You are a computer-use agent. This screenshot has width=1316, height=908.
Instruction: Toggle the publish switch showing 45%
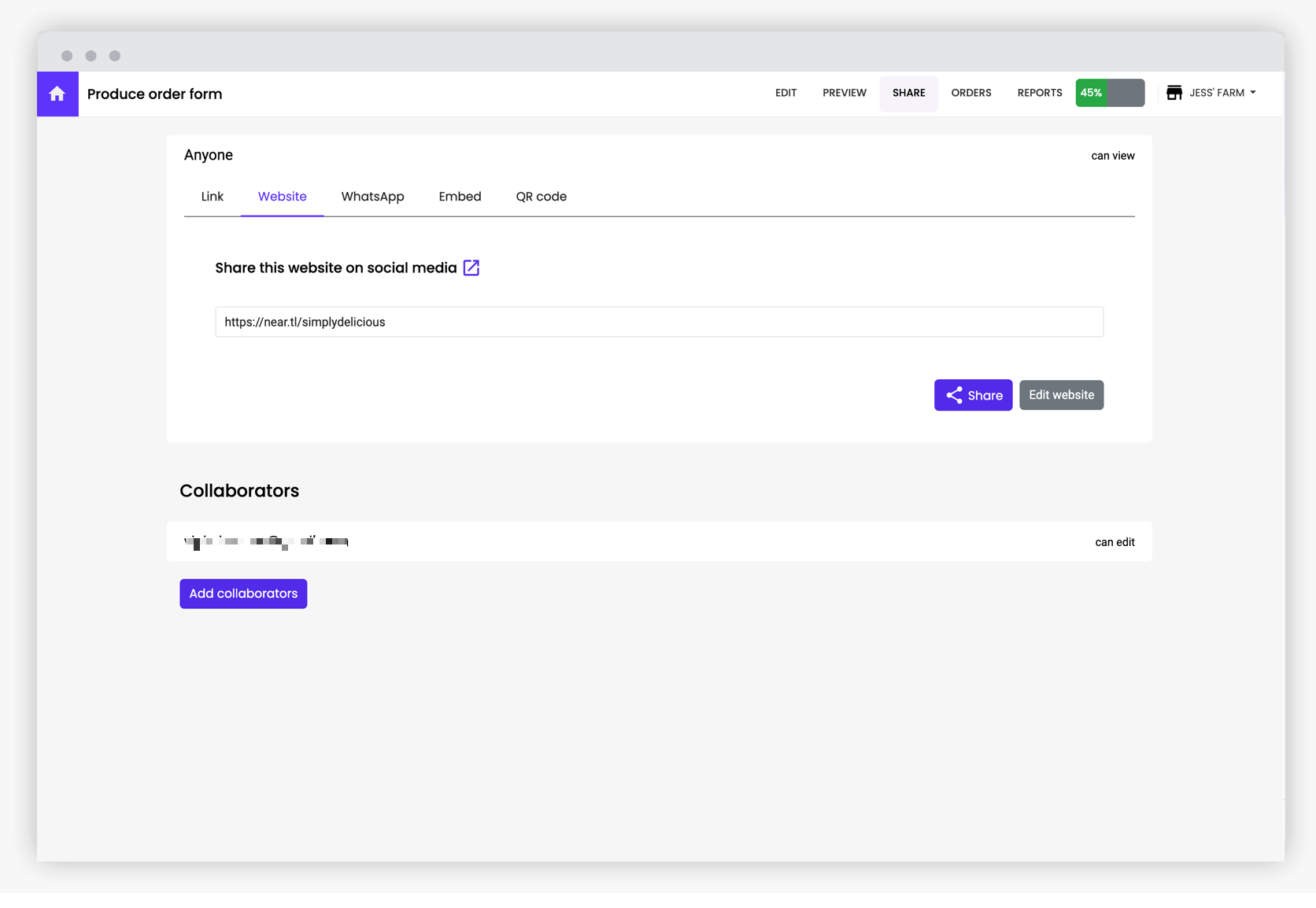coord(1110,93)
